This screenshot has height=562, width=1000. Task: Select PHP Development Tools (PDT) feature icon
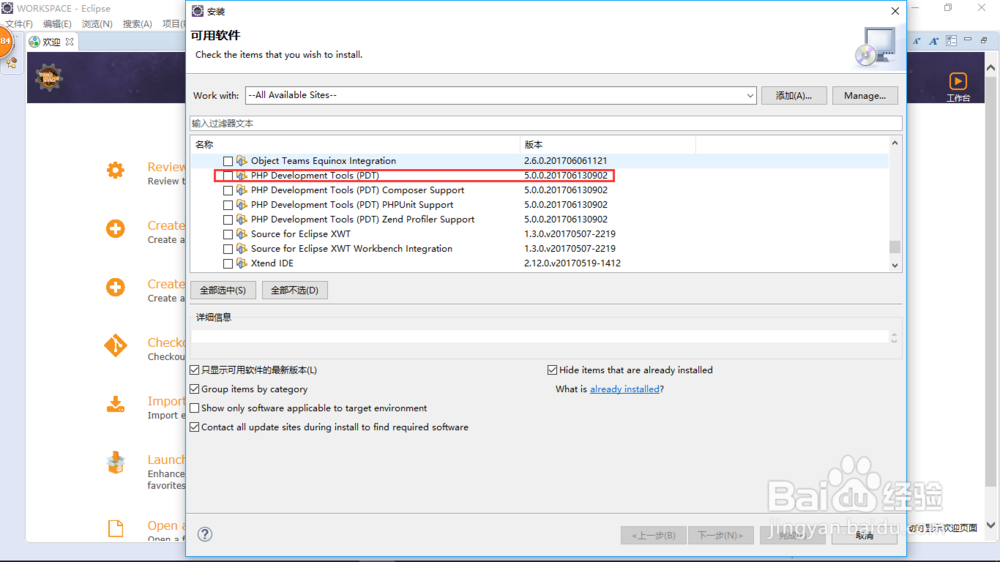click(242, 175)
